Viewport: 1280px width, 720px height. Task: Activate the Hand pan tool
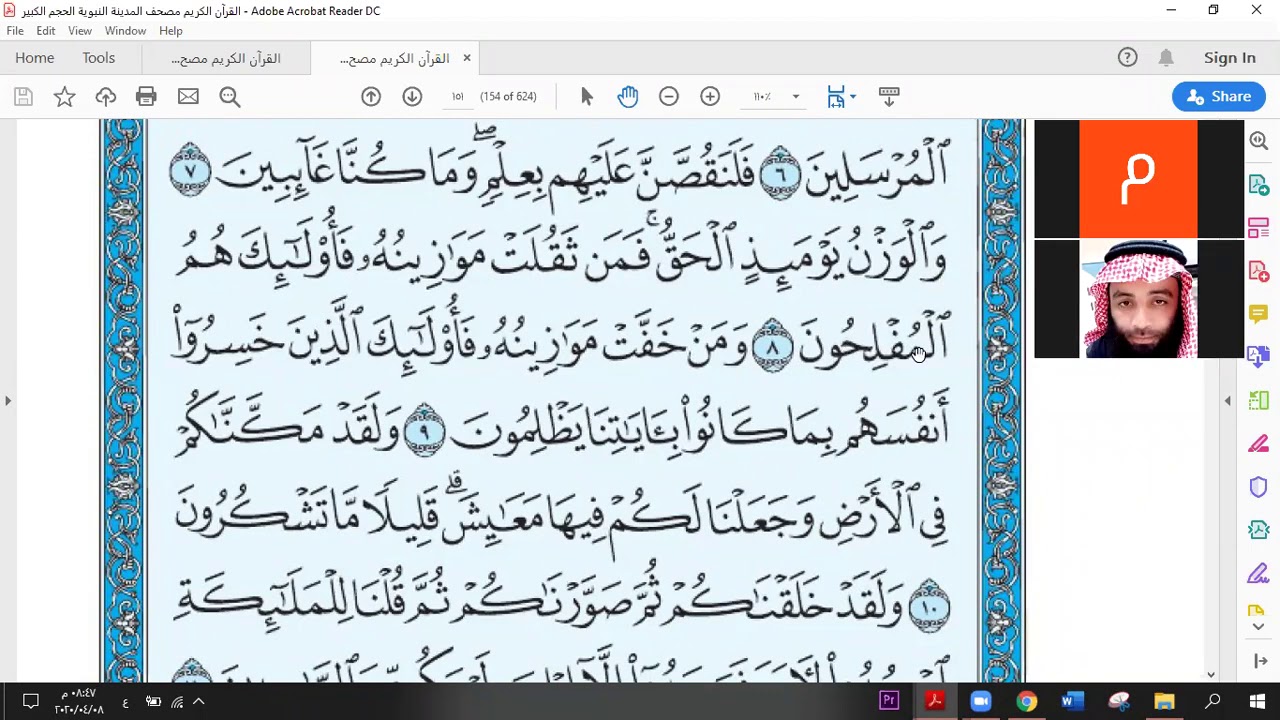coord(628,97)
